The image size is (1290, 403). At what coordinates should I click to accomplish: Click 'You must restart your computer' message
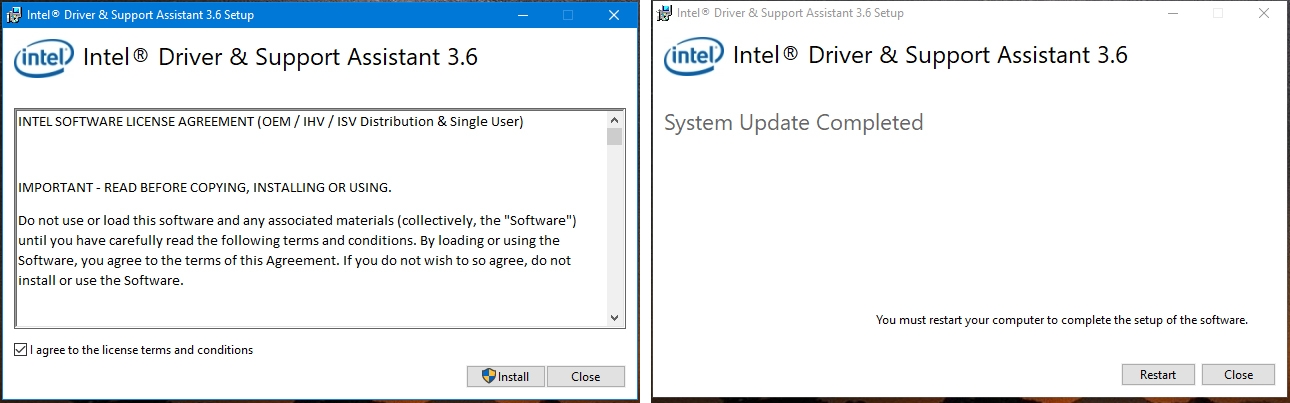(x=1062, y=320)
